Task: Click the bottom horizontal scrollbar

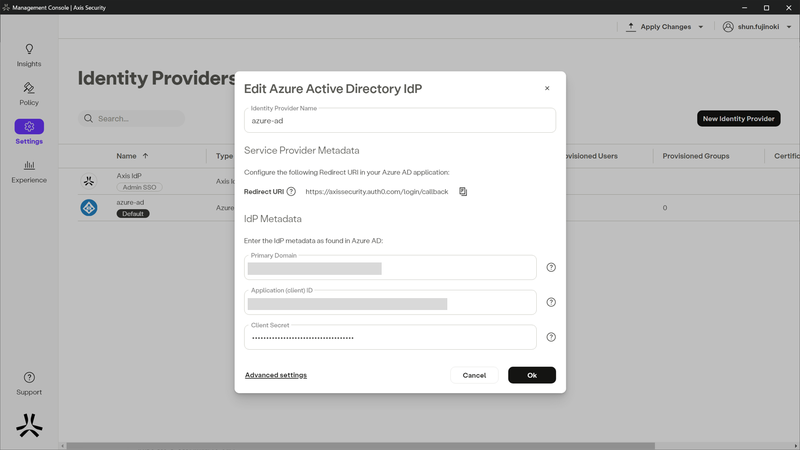Action: [x=360, y=446]
